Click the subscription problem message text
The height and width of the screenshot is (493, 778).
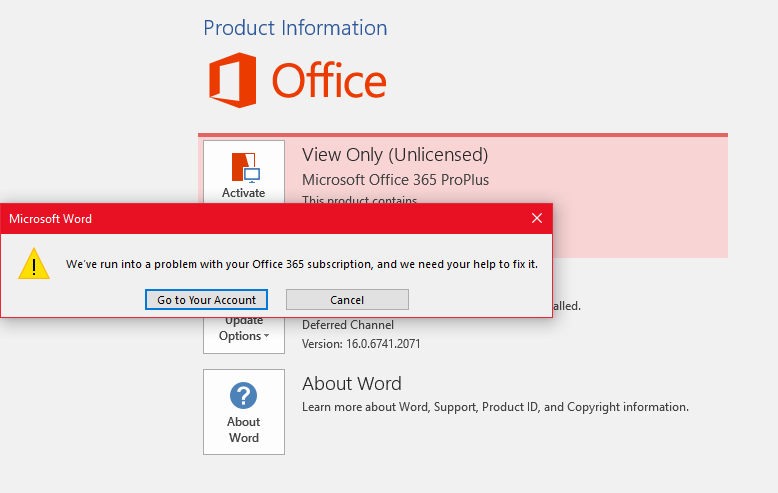click(302, 264)
